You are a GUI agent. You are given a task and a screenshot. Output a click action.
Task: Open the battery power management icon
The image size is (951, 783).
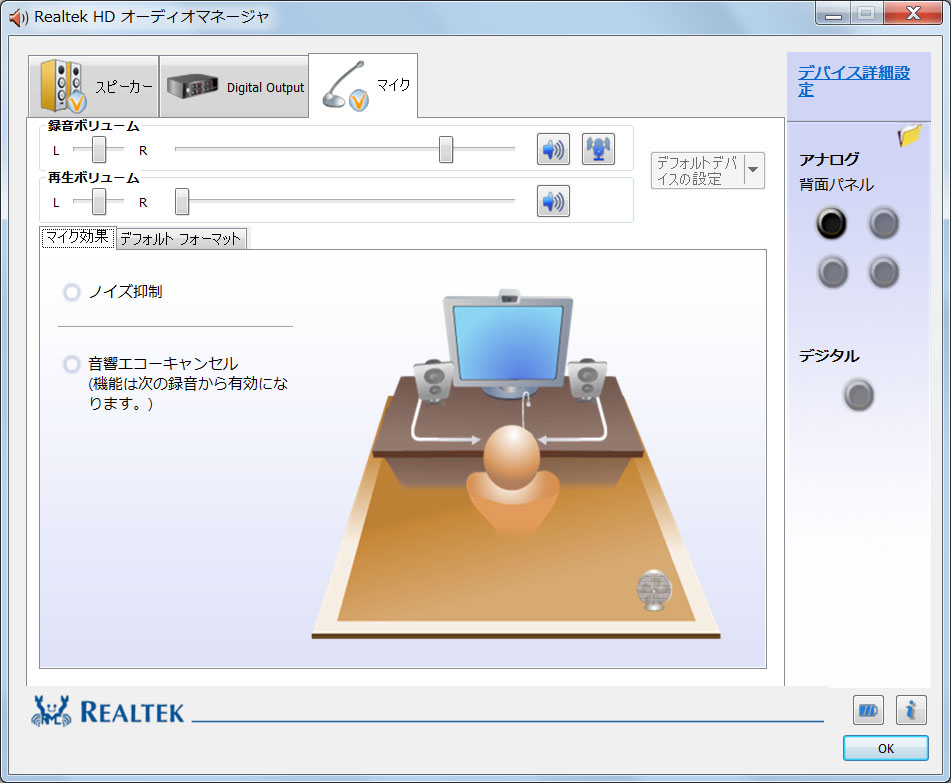(868, 710)
